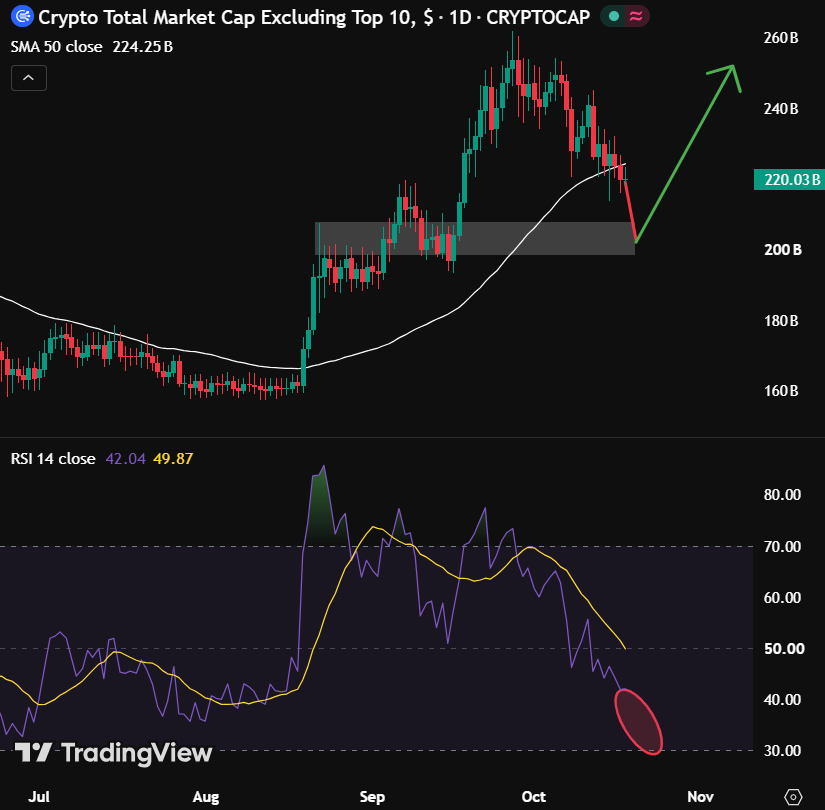Click the 50.00 RSI axis label
The image size is (825, 810).
pyautogui.click(x=784, y=648)
